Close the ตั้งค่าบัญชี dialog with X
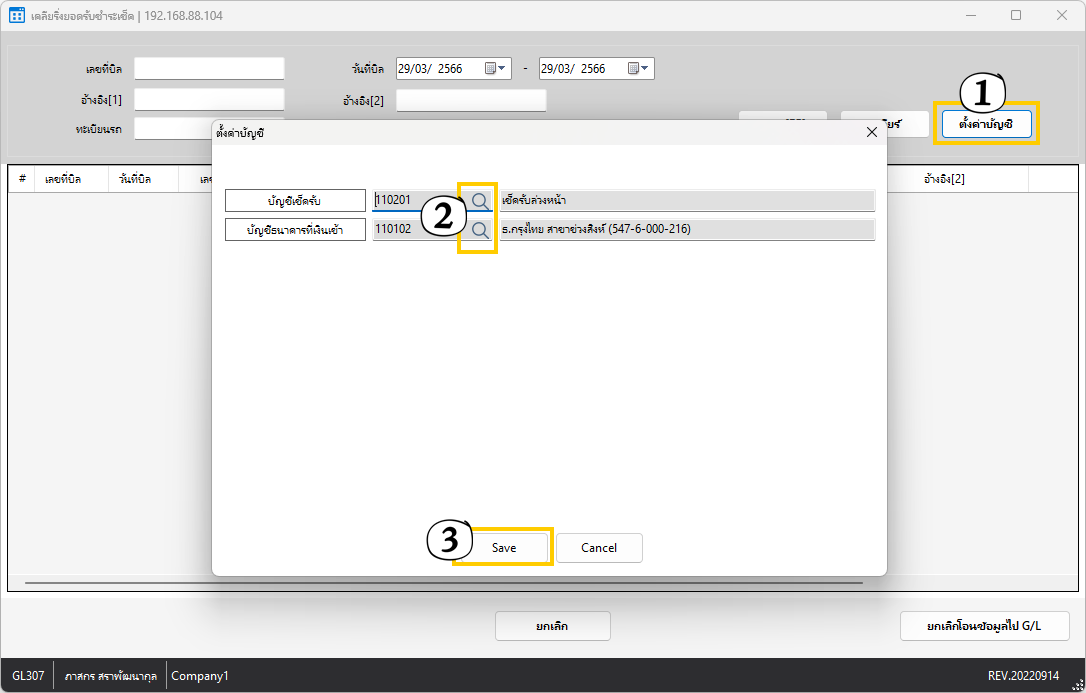This screenshot has width=1086, height=693. click(x=871, y=132)
